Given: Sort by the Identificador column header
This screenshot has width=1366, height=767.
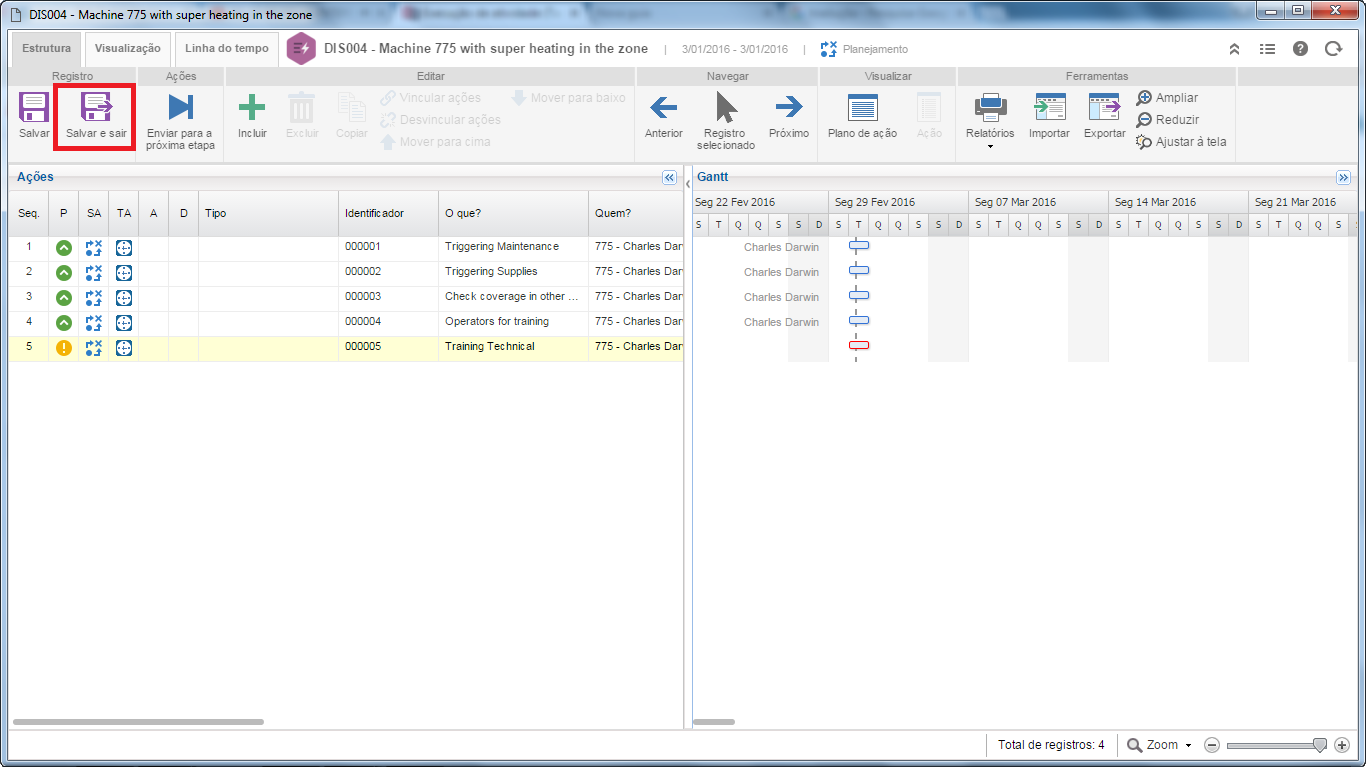Looking at the screenshot, I should (x=388, y=213).
